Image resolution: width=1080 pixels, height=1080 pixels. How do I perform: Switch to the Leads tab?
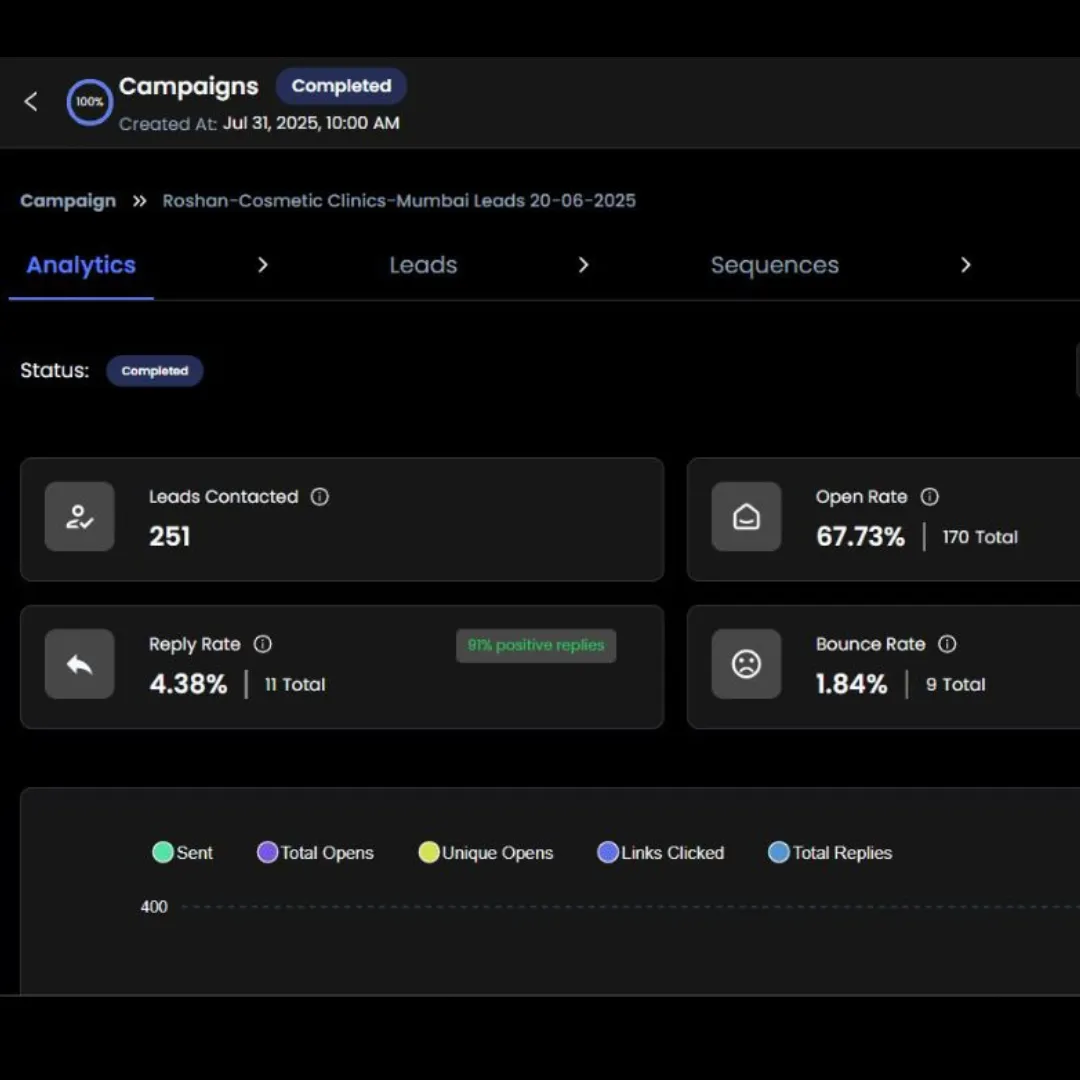tap(423, 265)
